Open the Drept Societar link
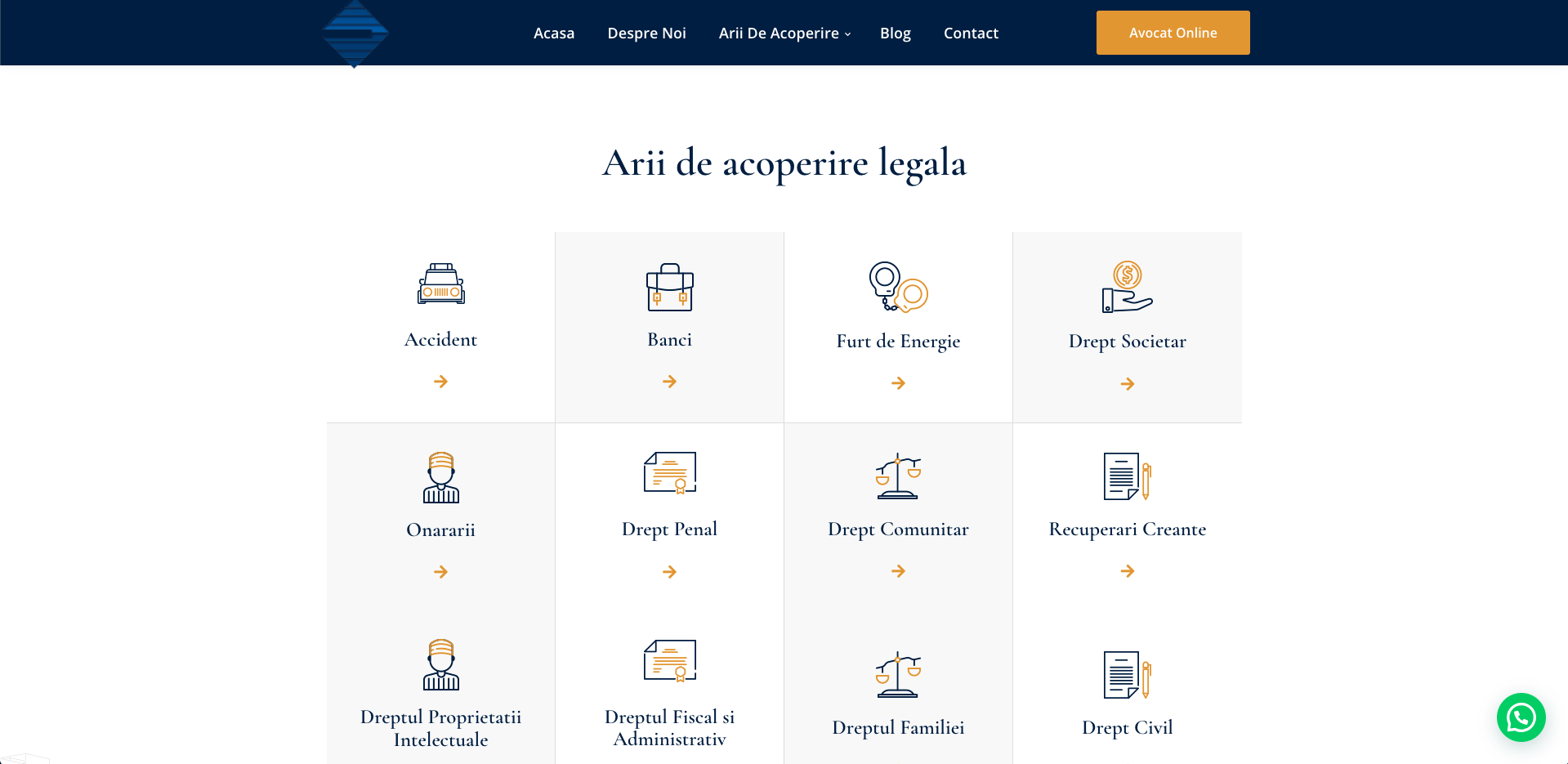This screenshot has width=1568, height=764. (1128, 342)
